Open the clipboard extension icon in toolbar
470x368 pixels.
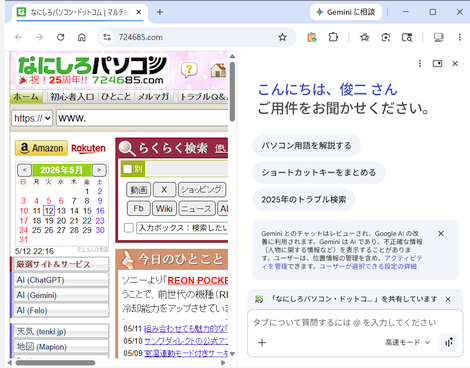(312, 37)
